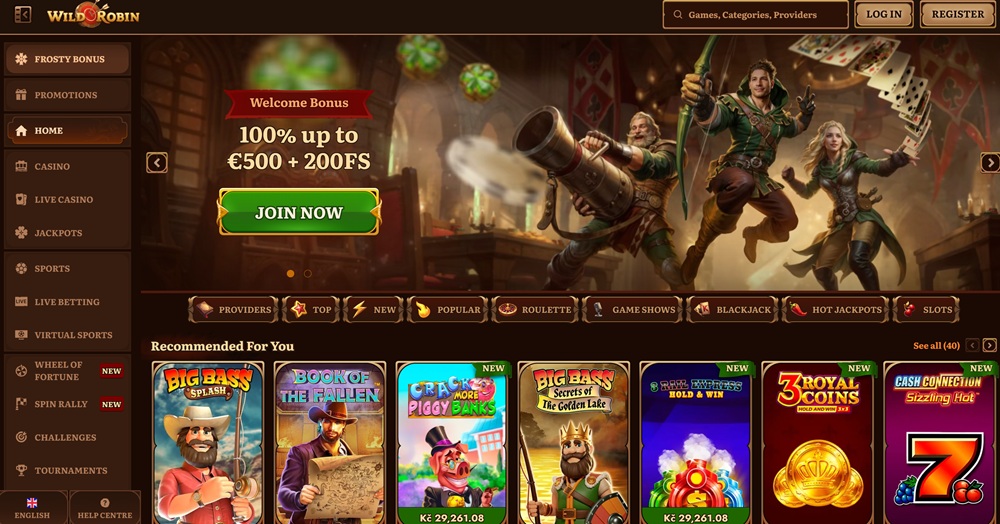The width and height of the screenshot is (1000, 524).
Task: Open the Help Centre
Action: point(105,507)
